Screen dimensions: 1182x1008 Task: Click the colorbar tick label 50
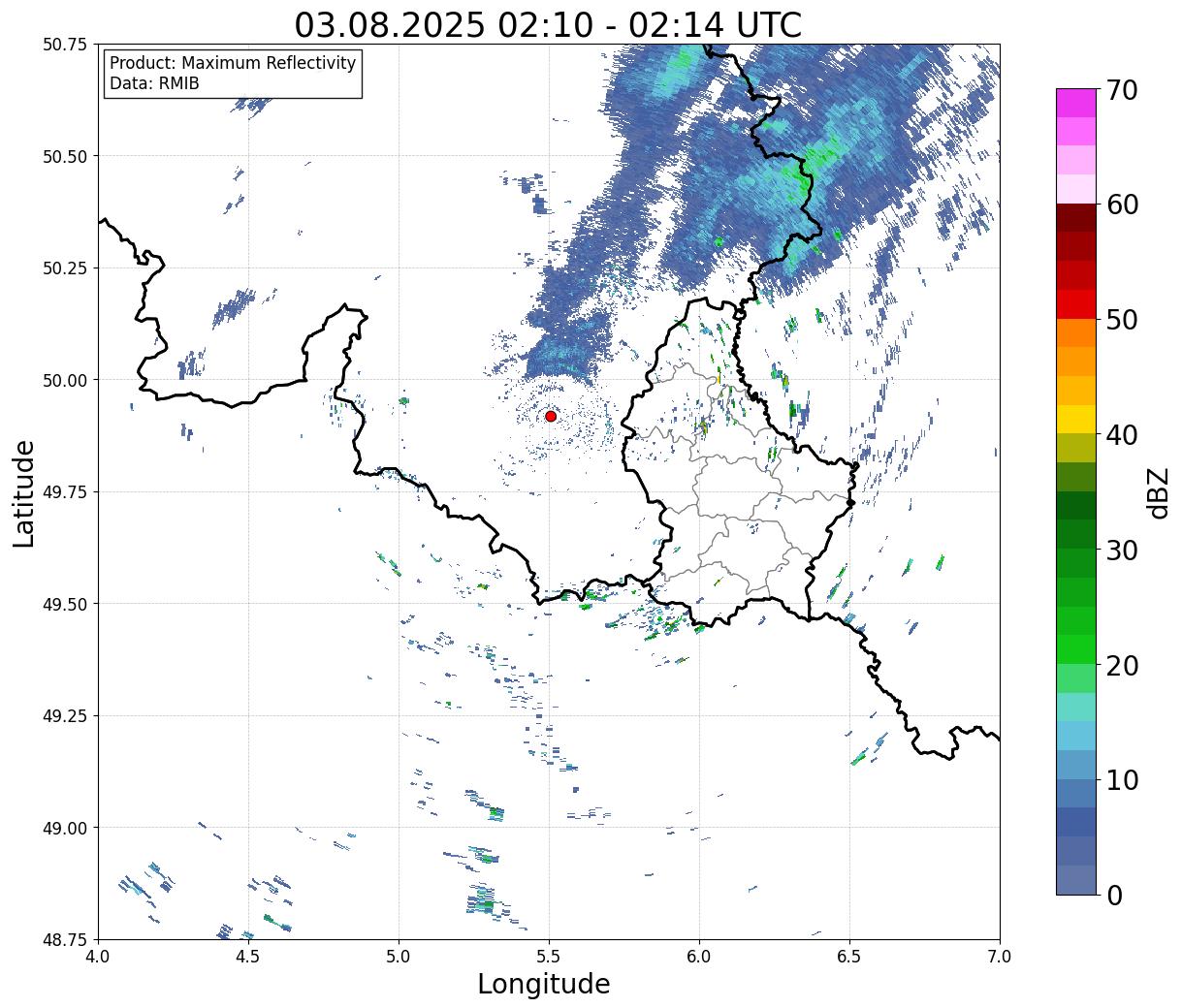1122,320
